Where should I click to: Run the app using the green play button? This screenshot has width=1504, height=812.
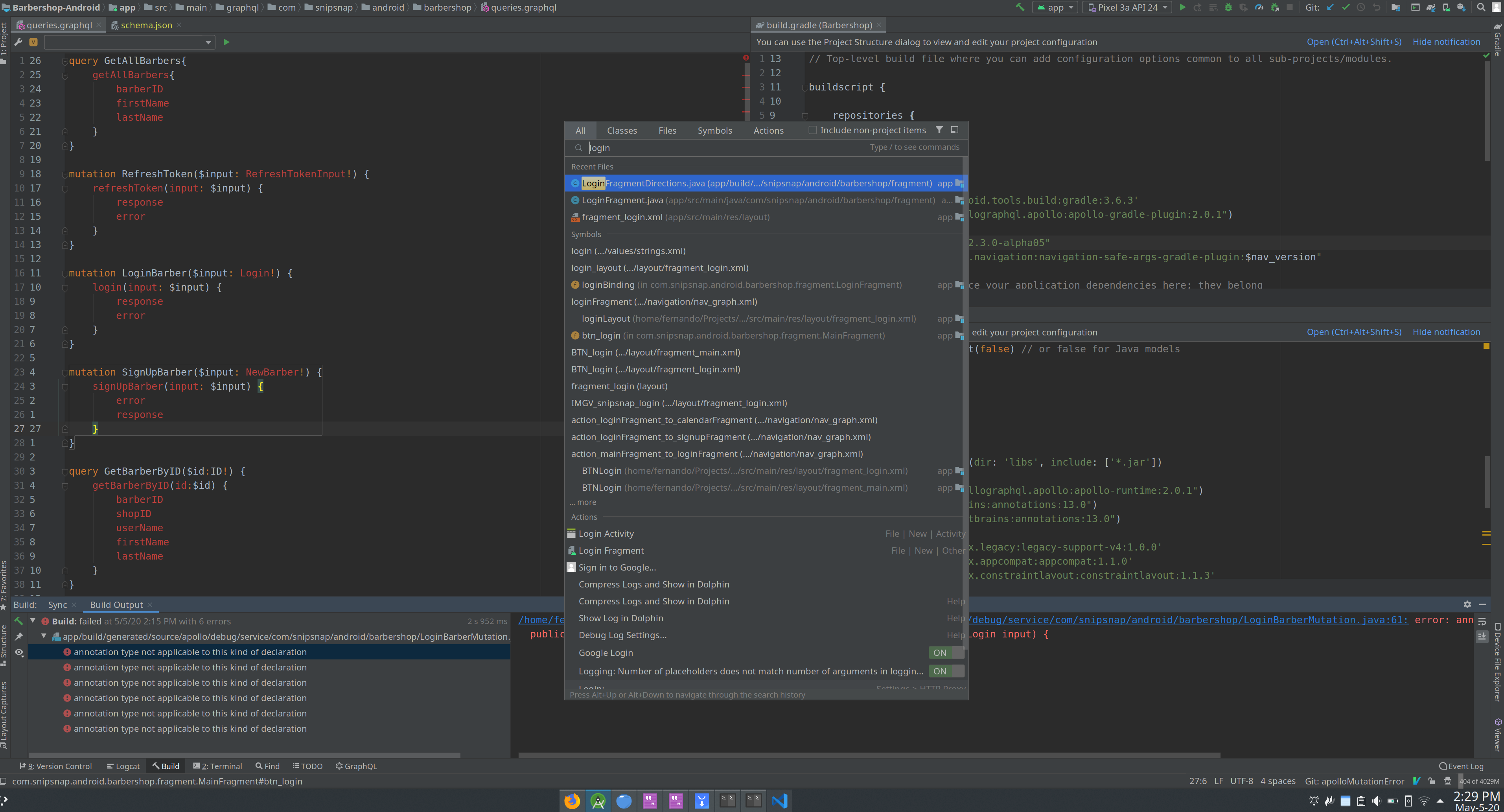point(1183,7)
